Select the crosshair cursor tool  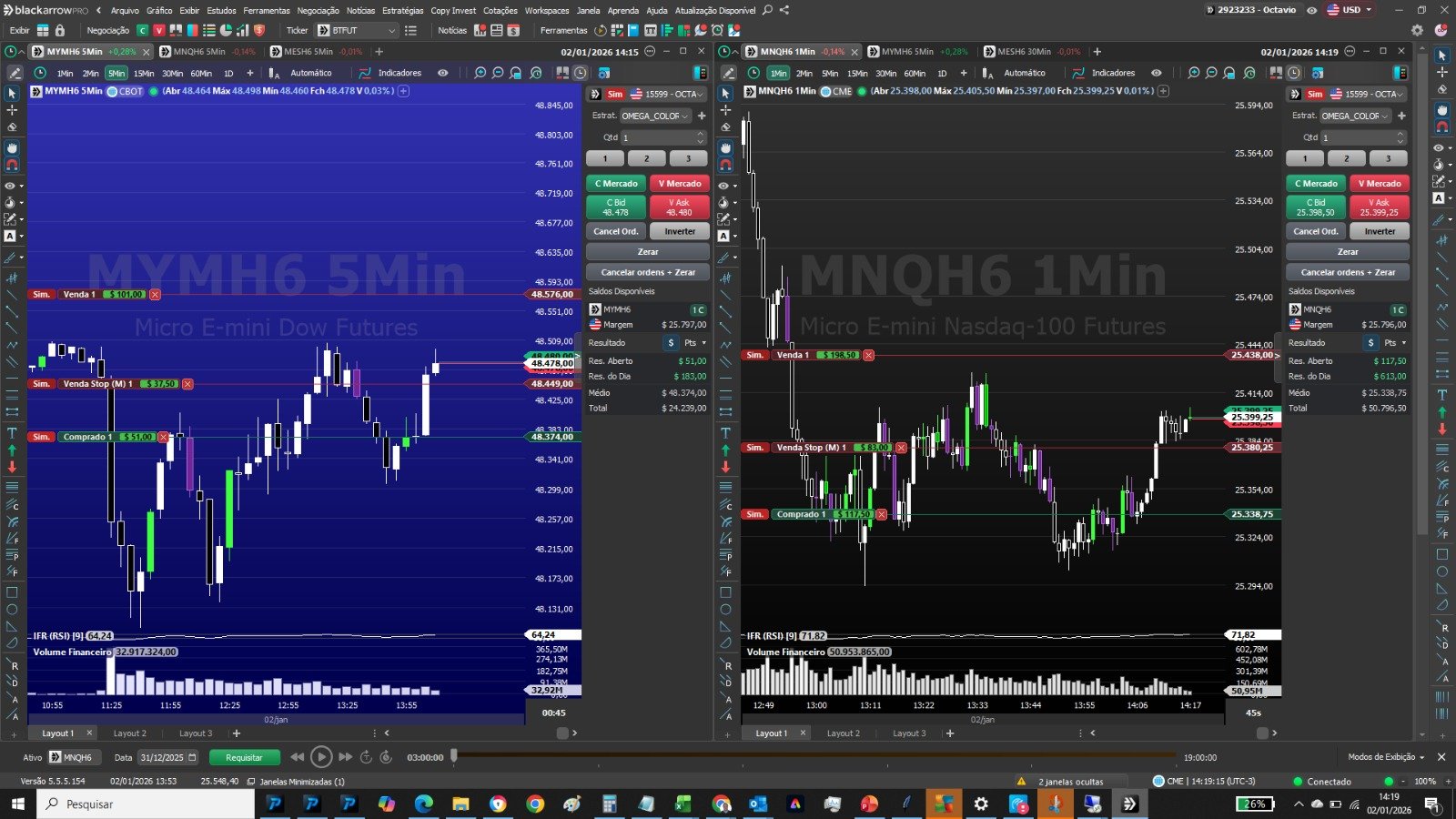(12, 111)
